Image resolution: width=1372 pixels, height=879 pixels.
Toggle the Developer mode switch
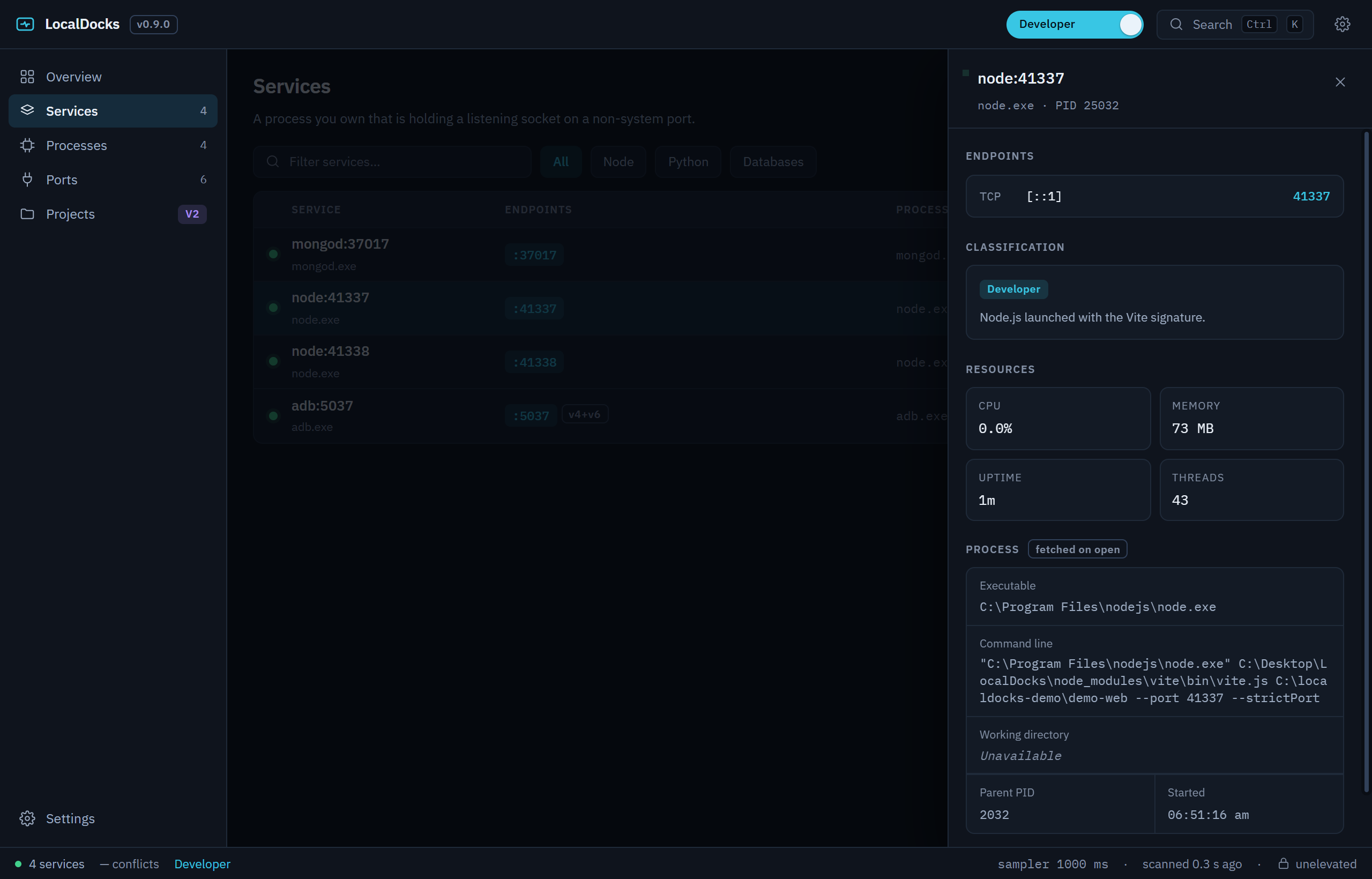(x=1074, y=24)
